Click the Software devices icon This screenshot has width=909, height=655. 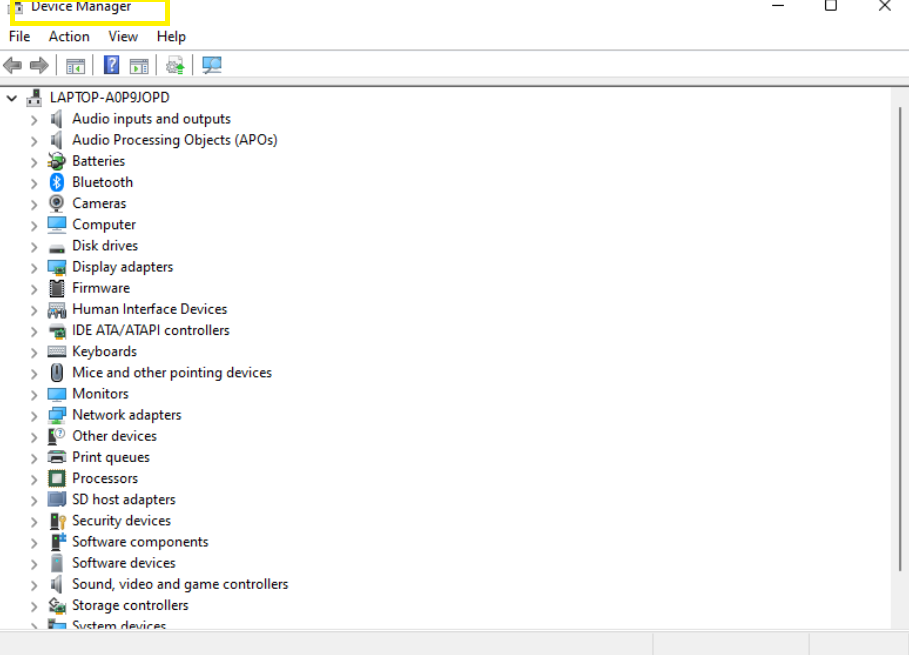click(x=57, y=563)
